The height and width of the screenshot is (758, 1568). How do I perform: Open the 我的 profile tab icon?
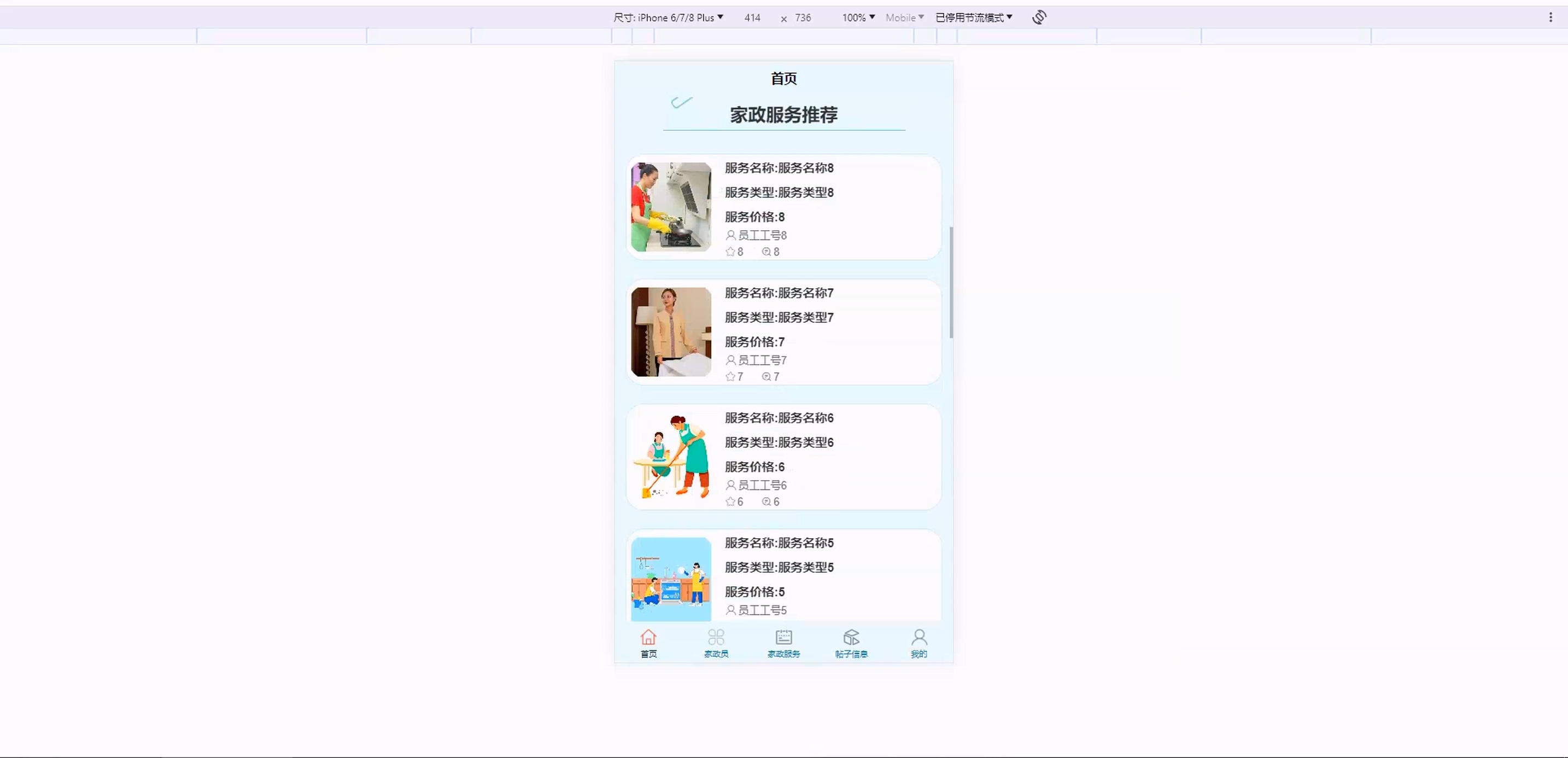(918, 638)
